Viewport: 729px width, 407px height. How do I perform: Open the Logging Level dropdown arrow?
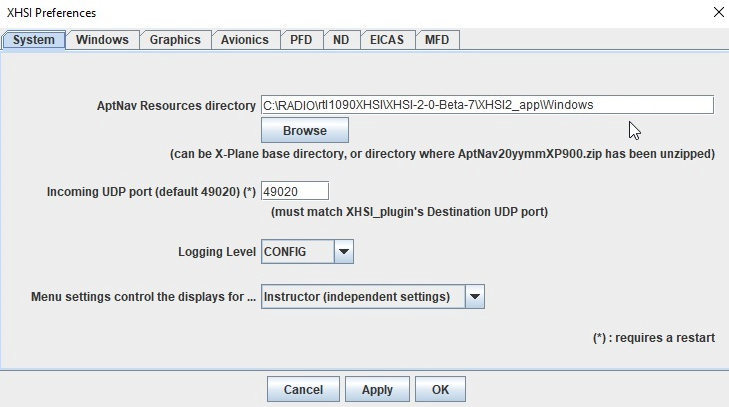[x=344, y=252]
